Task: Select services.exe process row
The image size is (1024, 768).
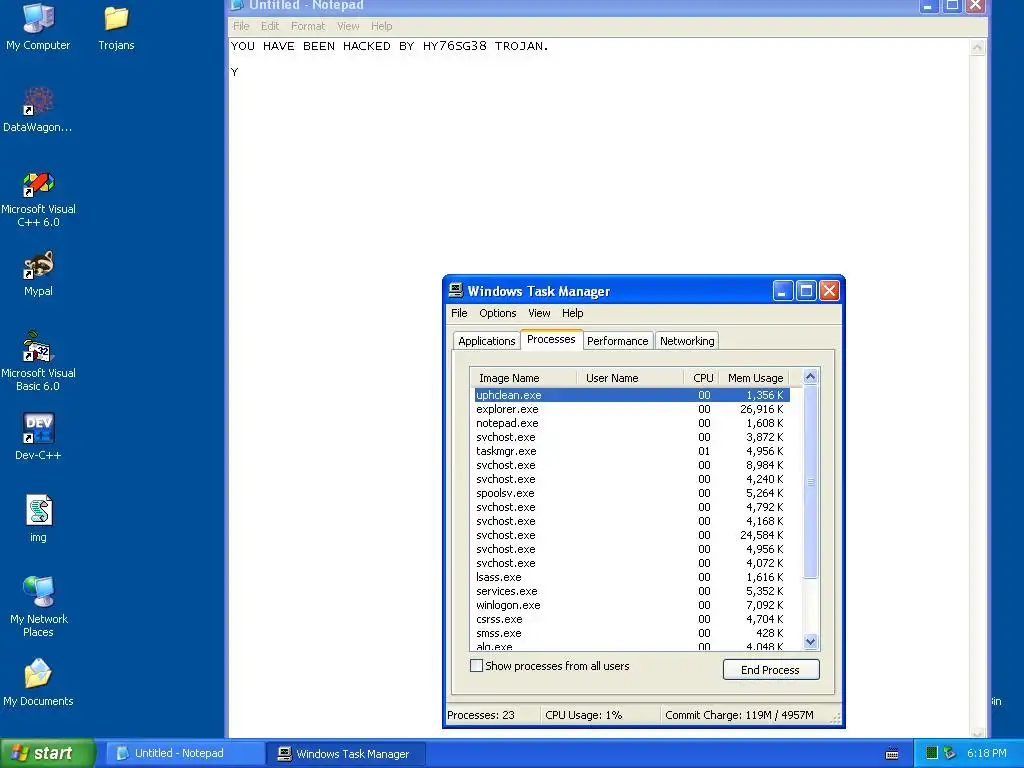Action: (x=632, y=591)
